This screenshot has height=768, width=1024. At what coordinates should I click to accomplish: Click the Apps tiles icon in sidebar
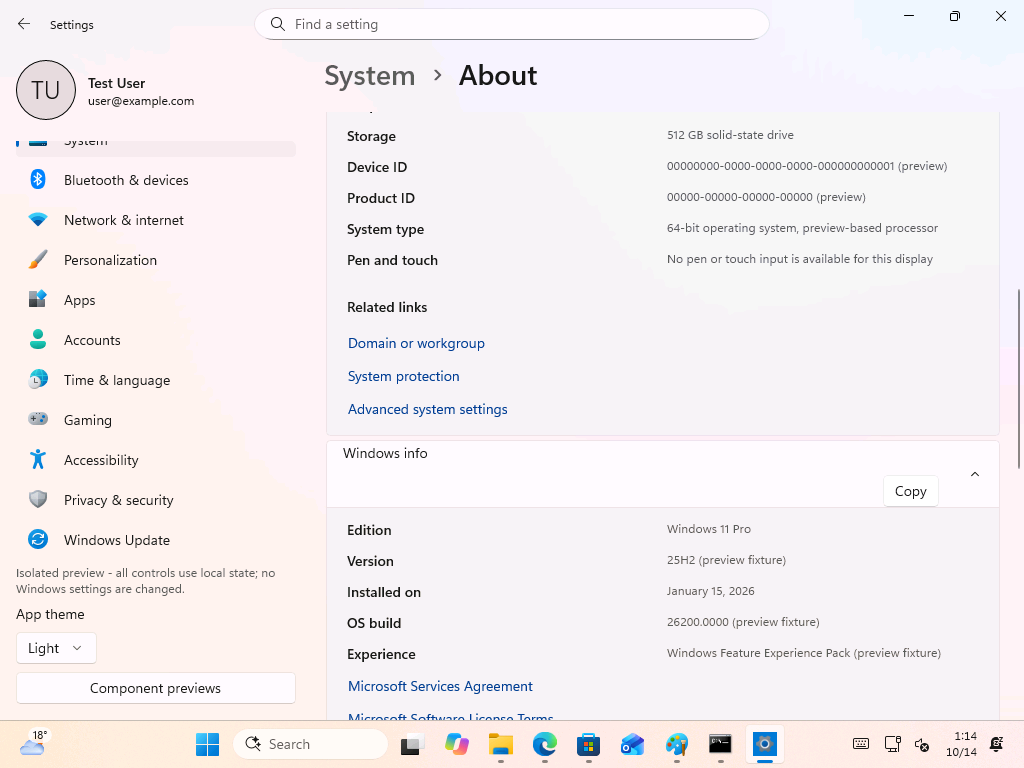pyautogui.click(x=38, y=299)
